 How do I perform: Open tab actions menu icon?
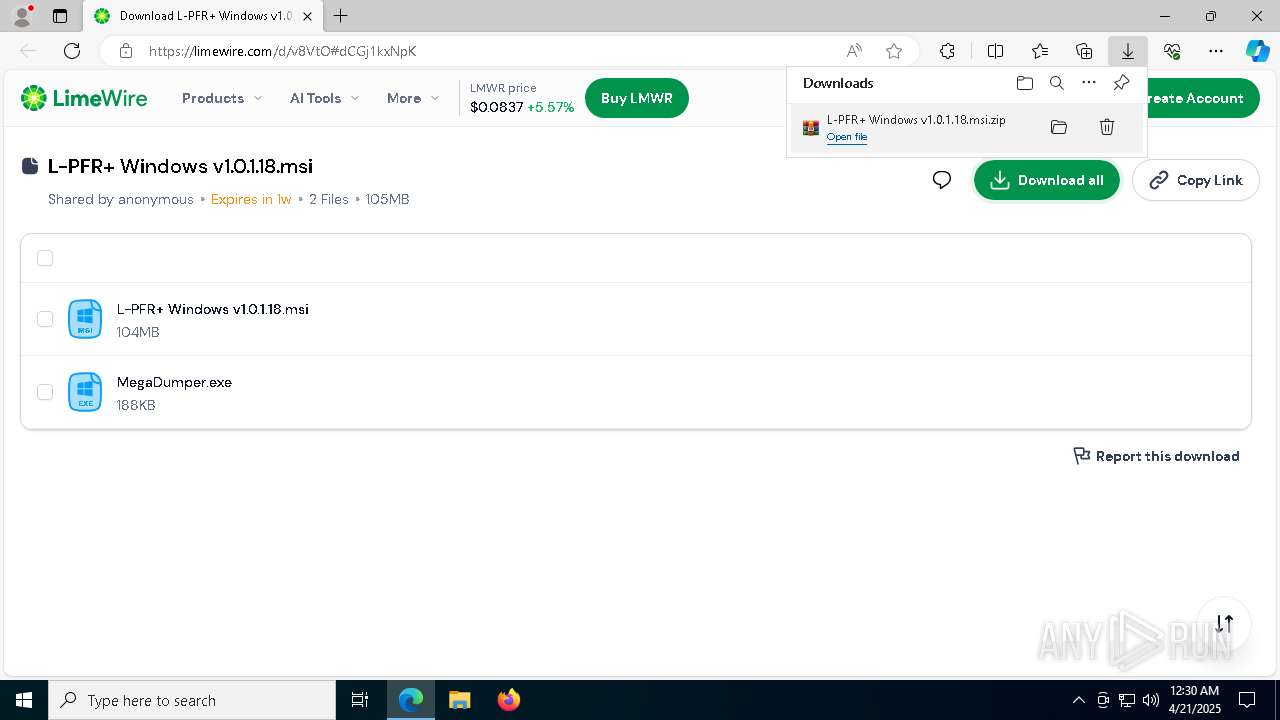click(60, 16)
